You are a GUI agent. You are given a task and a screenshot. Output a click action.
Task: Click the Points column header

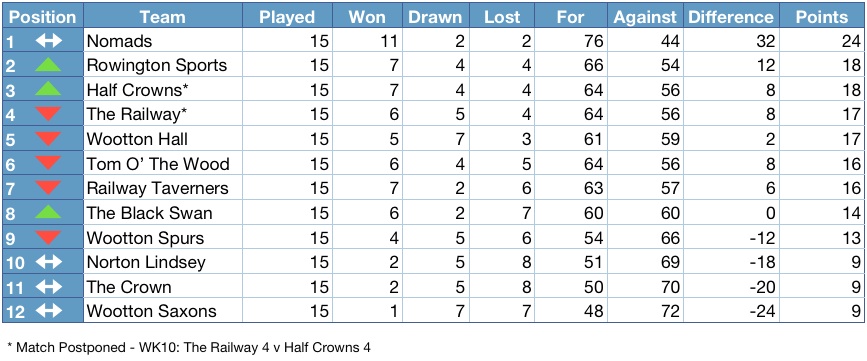pos(822,17)
